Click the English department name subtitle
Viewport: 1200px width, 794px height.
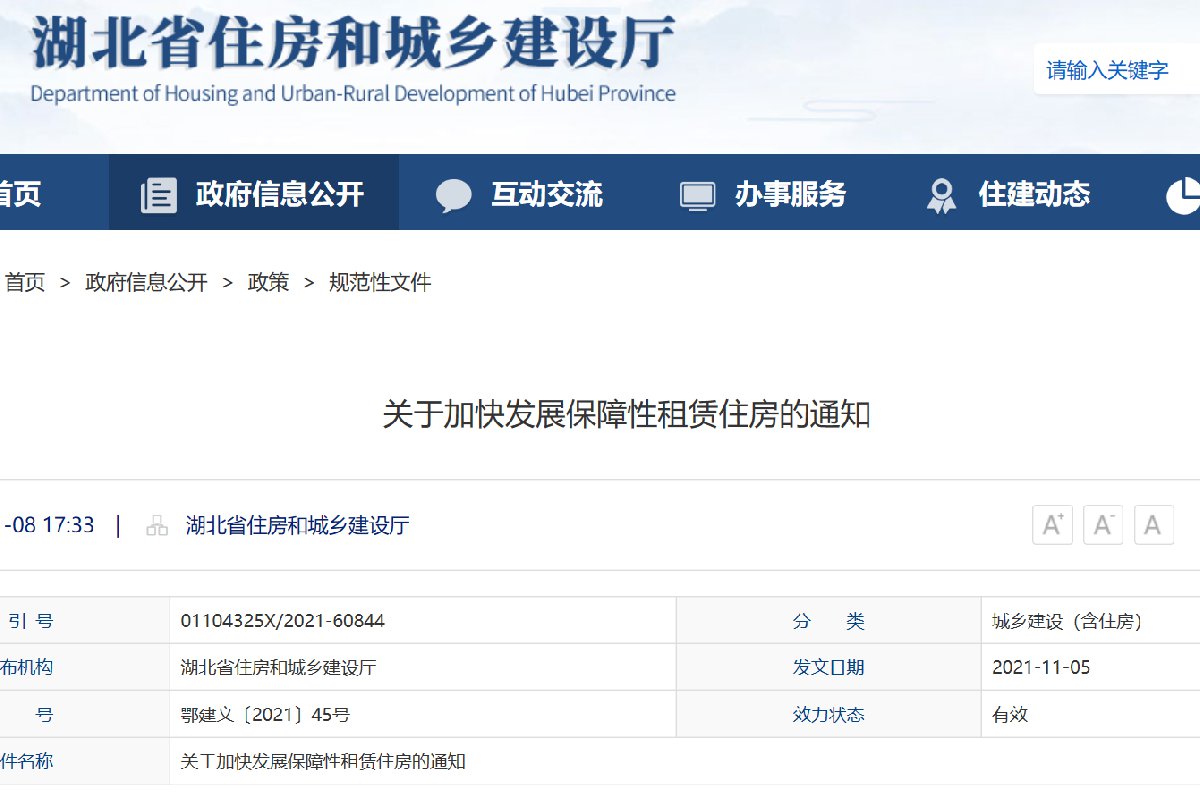(353, 94)
